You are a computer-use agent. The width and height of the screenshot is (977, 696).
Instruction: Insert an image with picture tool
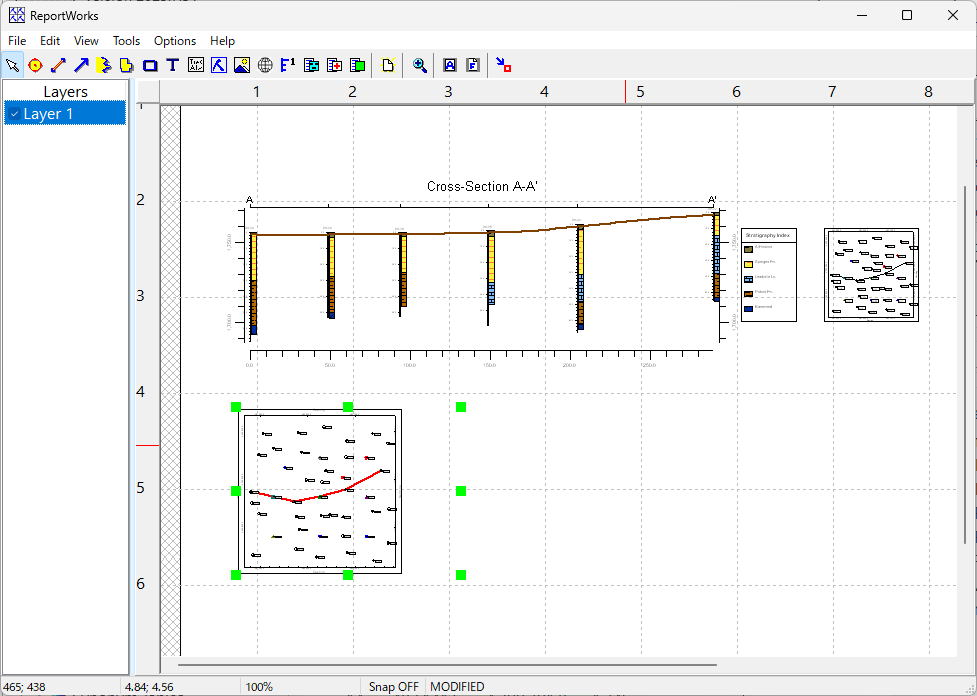pyautogui.click(x=242, y=65)
